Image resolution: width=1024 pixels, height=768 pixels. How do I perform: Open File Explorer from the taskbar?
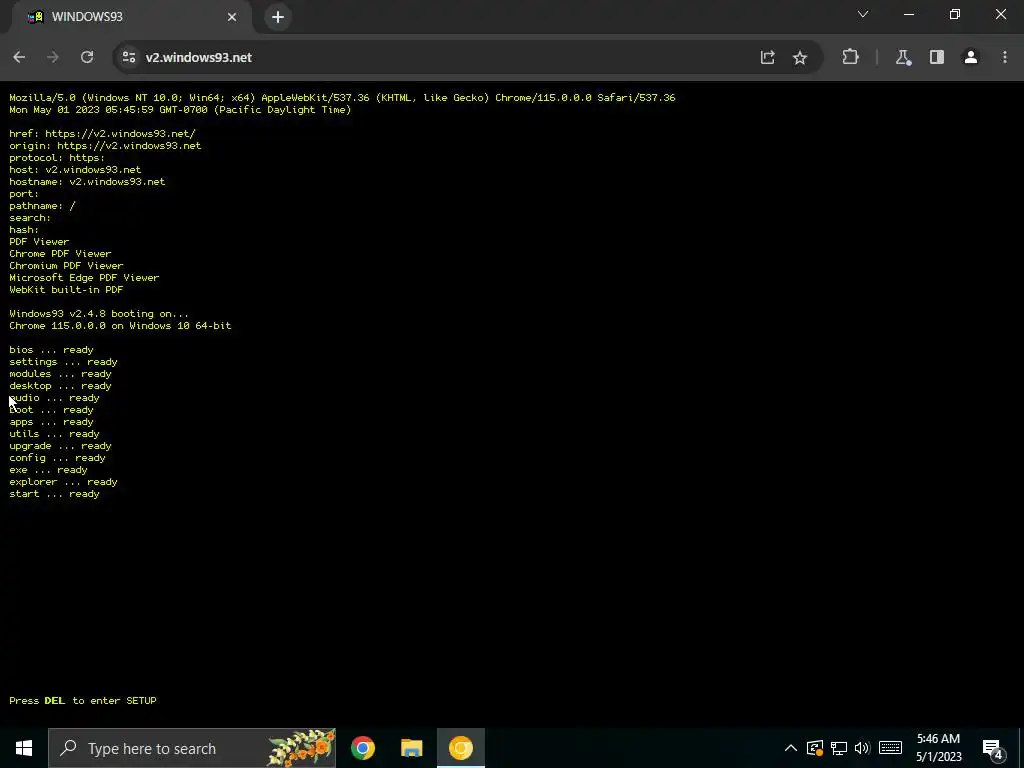[411, 748]
